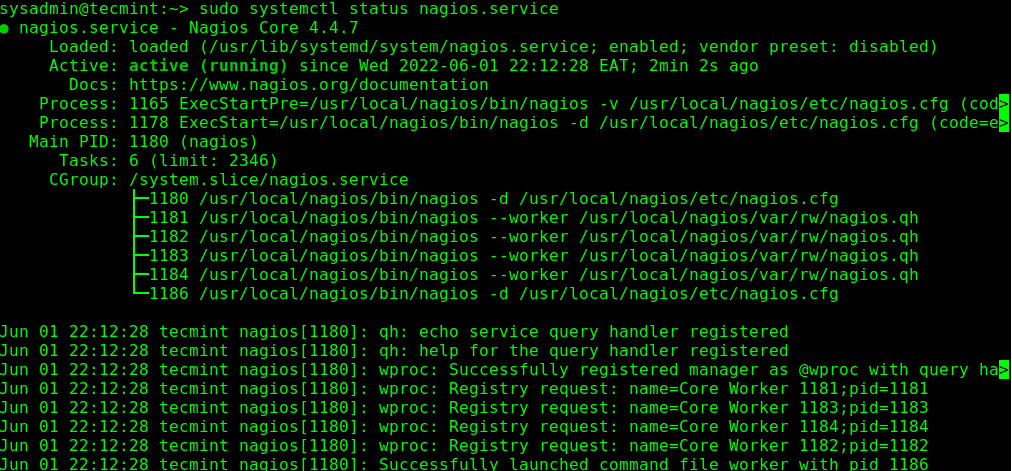Click log line for Core Worker 1181 registry request
The width and height of the screenshot is (1012, 471).
(464, 390)
